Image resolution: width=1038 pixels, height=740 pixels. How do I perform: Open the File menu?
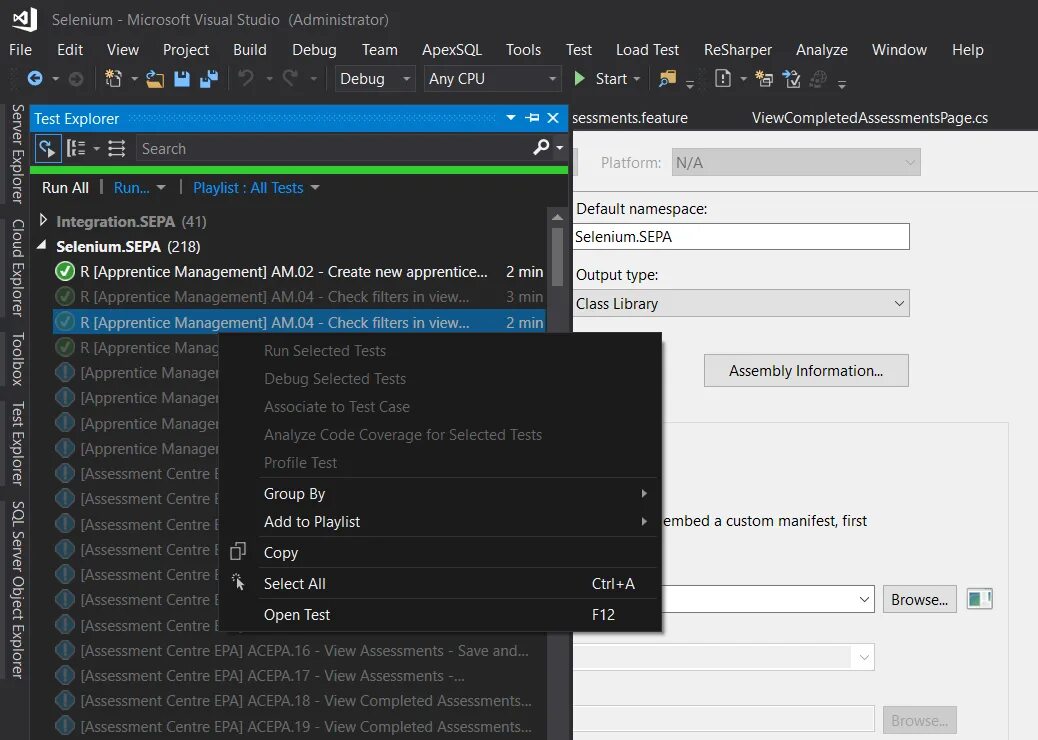(x=21, y=50)
